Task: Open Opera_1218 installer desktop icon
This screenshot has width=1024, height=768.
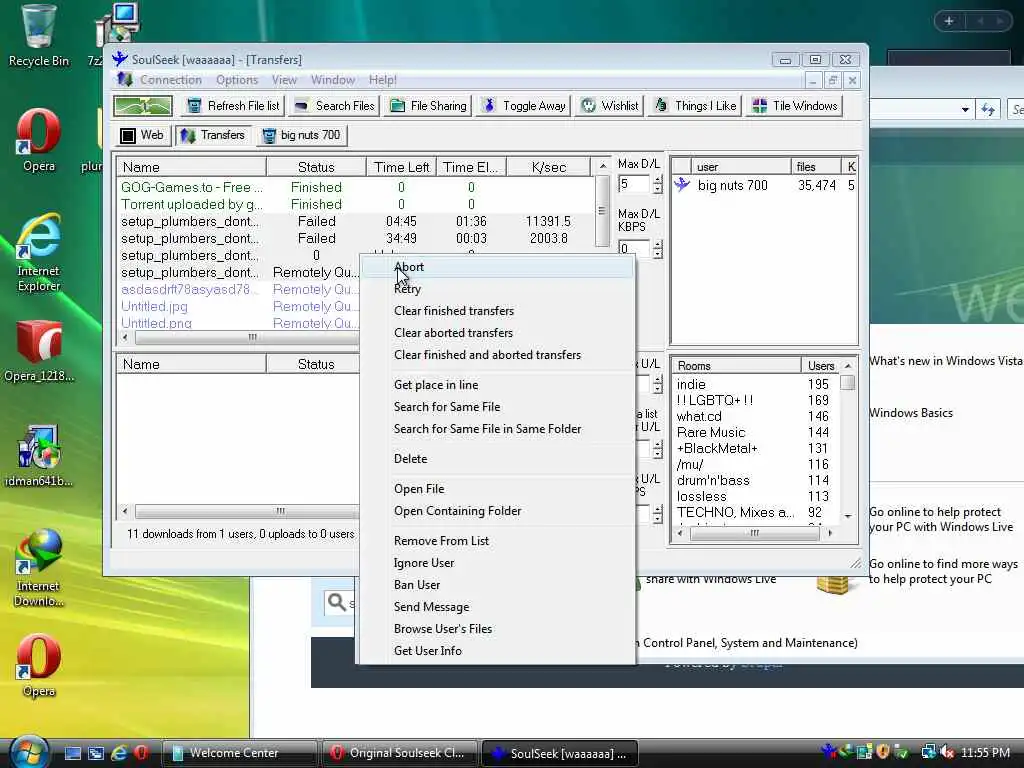Action: tap(39, 351)
